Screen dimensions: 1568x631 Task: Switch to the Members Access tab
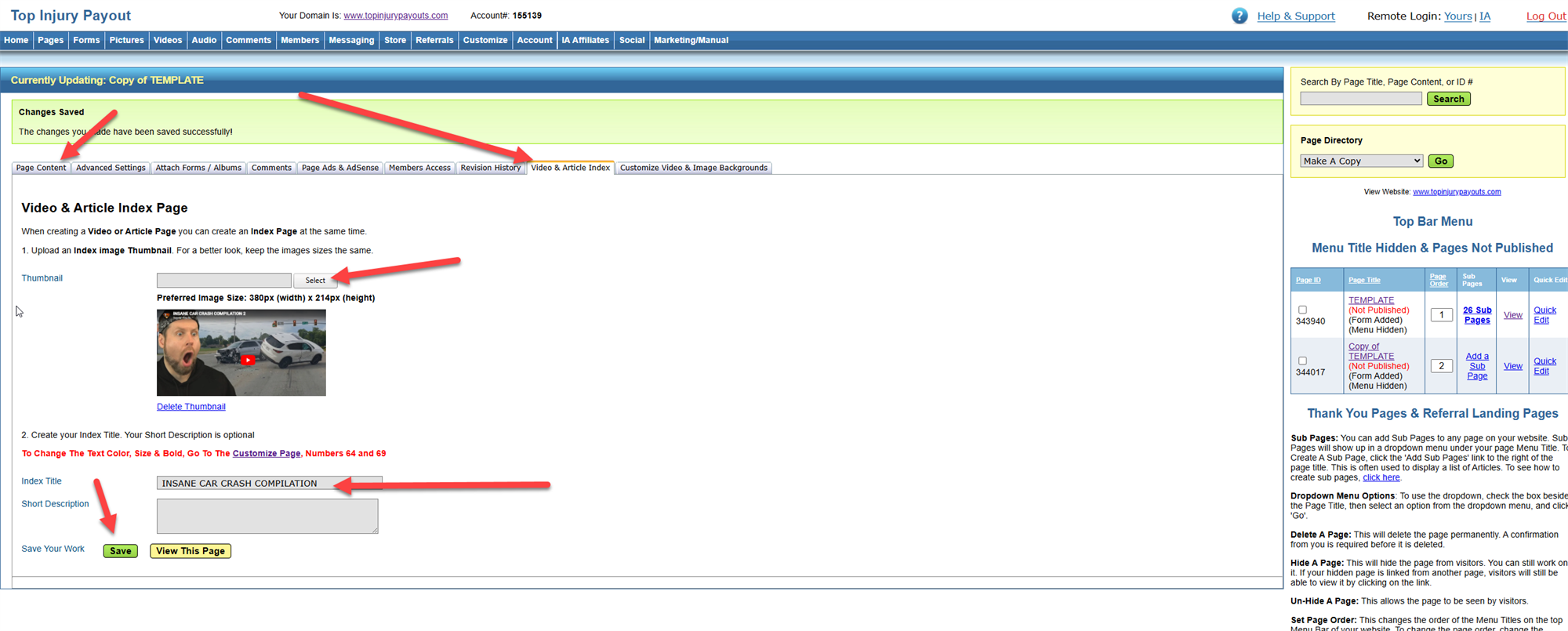[x=419, y=168]
